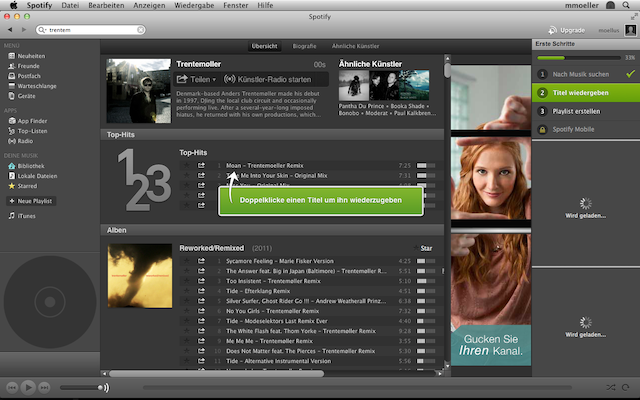Open macOS Spotlight search icon
640x400 pixels.
point(626,5)
